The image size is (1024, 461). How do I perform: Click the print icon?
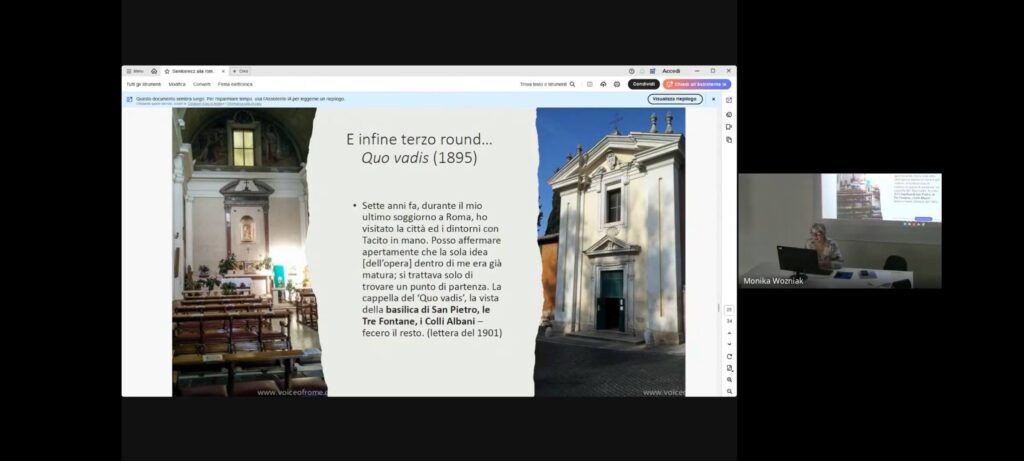click(x=617, y=84)
